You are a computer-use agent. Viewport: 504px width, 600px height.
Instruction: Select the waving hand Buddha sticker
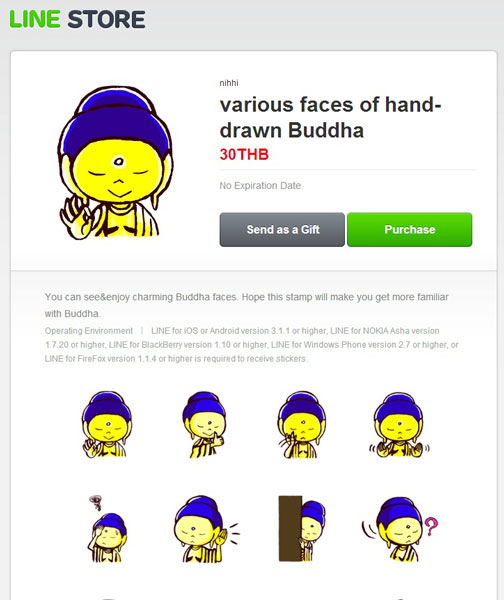pos(106,424)
